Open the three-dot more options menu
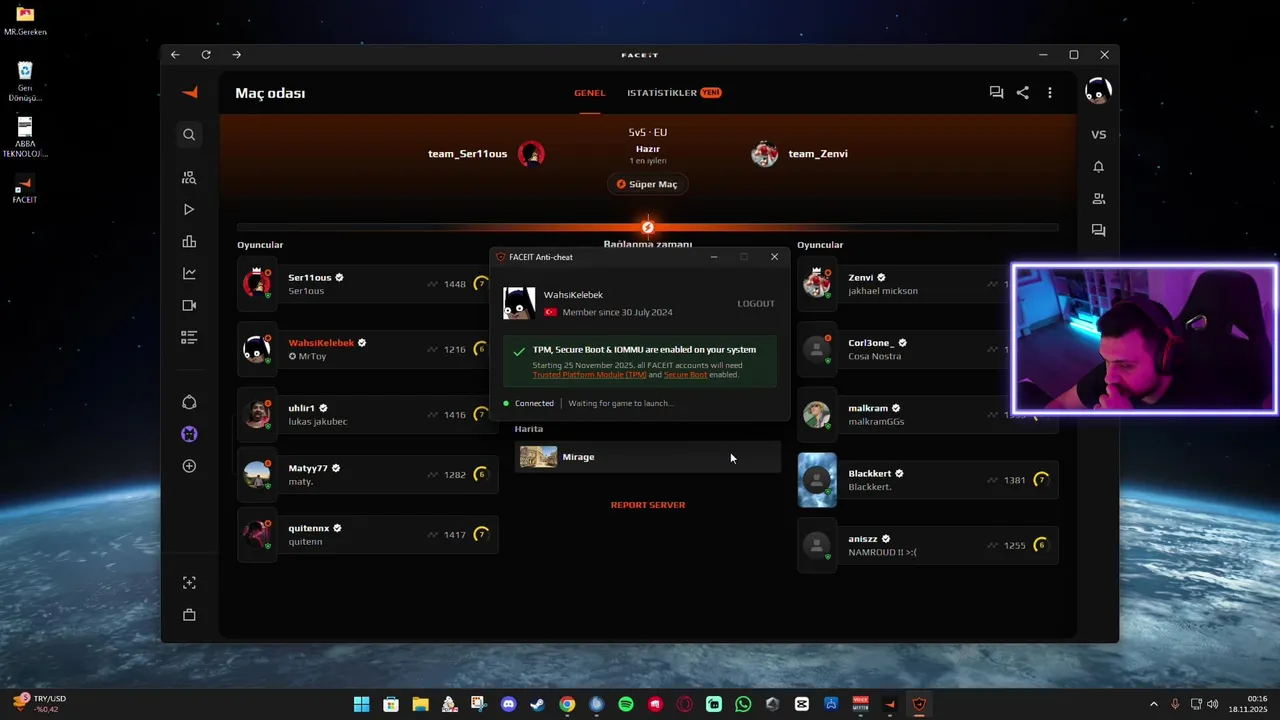Image resolution: width=1280 pixels, height=720 pixels. coord(1049,92)
